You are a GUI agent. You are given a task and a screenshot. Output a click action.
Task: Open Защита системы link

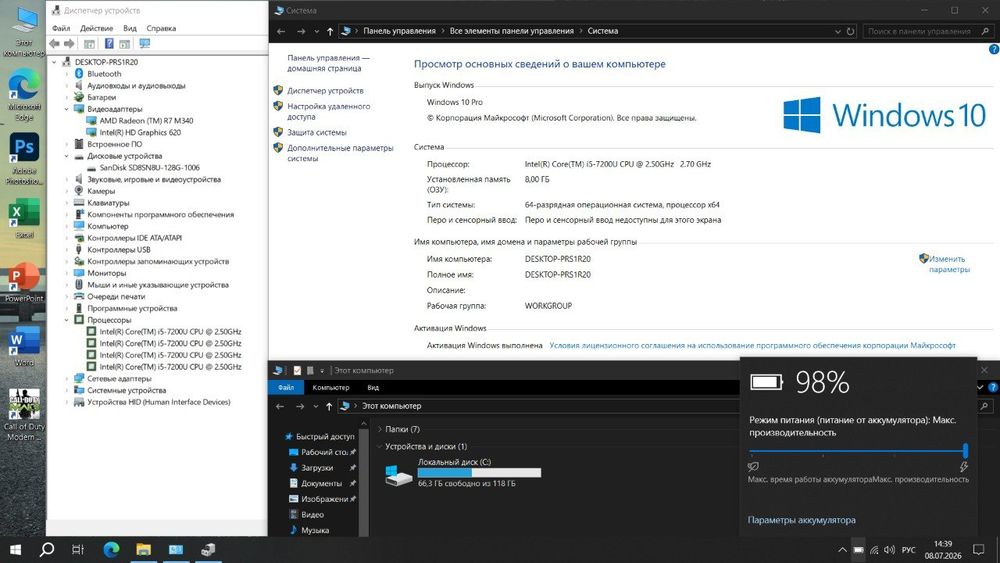[317, 132]
